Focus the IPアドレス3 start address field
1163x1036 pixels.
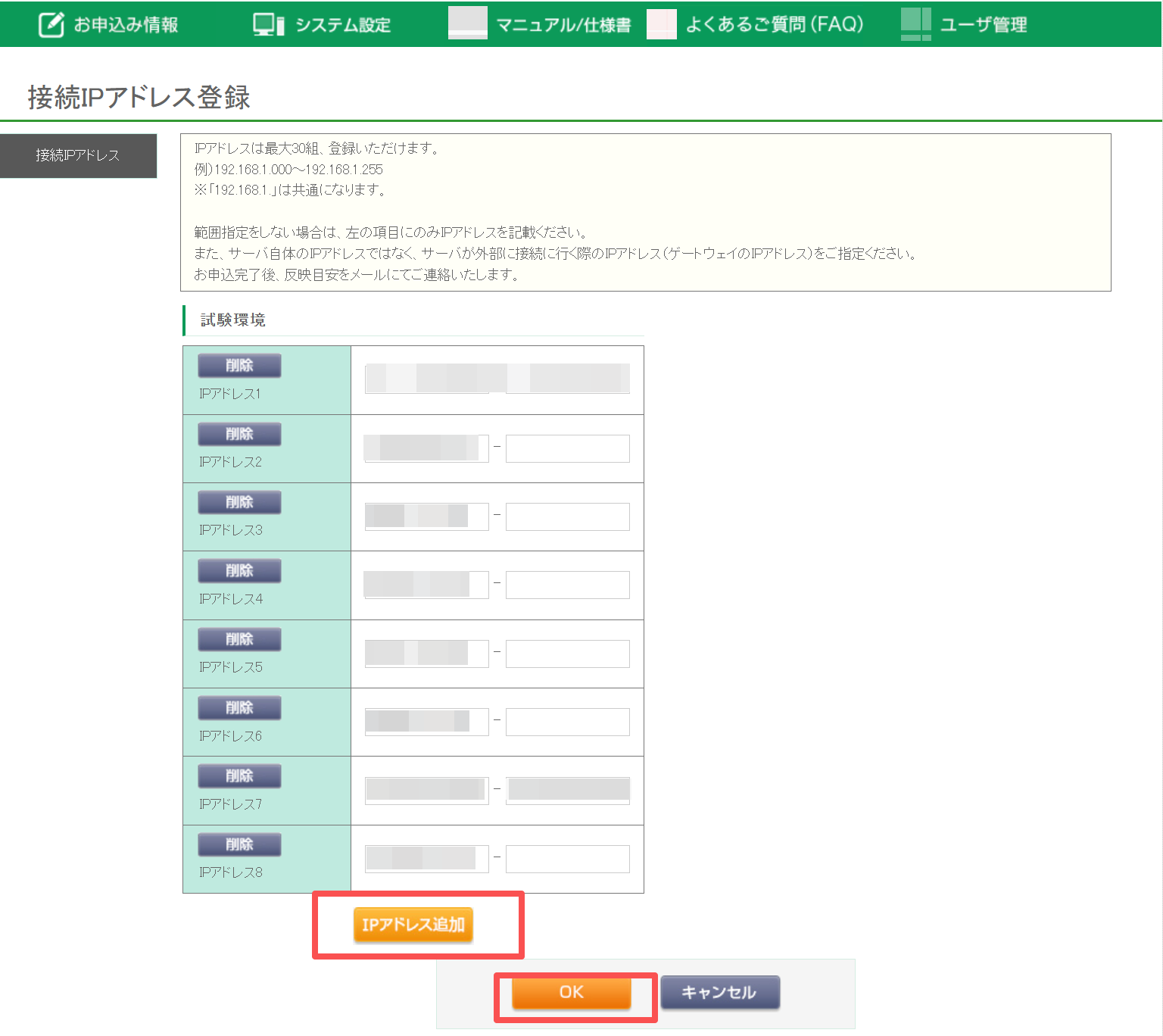click(427, 516)
